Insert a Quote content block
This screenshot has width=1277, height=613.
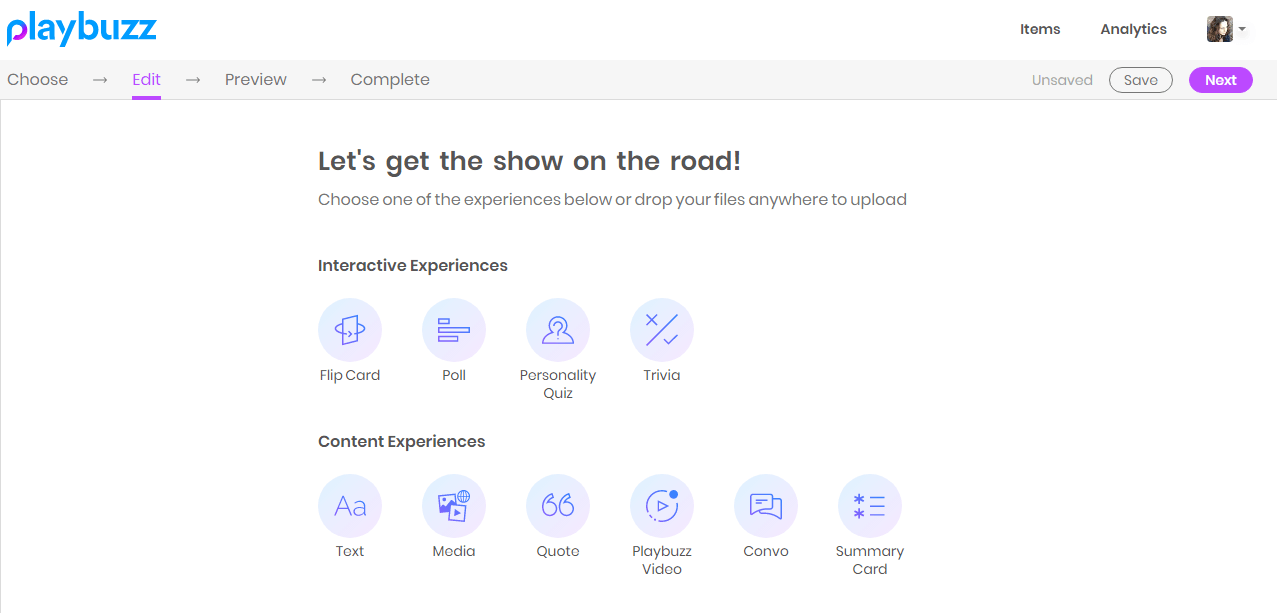pos(558,506)
